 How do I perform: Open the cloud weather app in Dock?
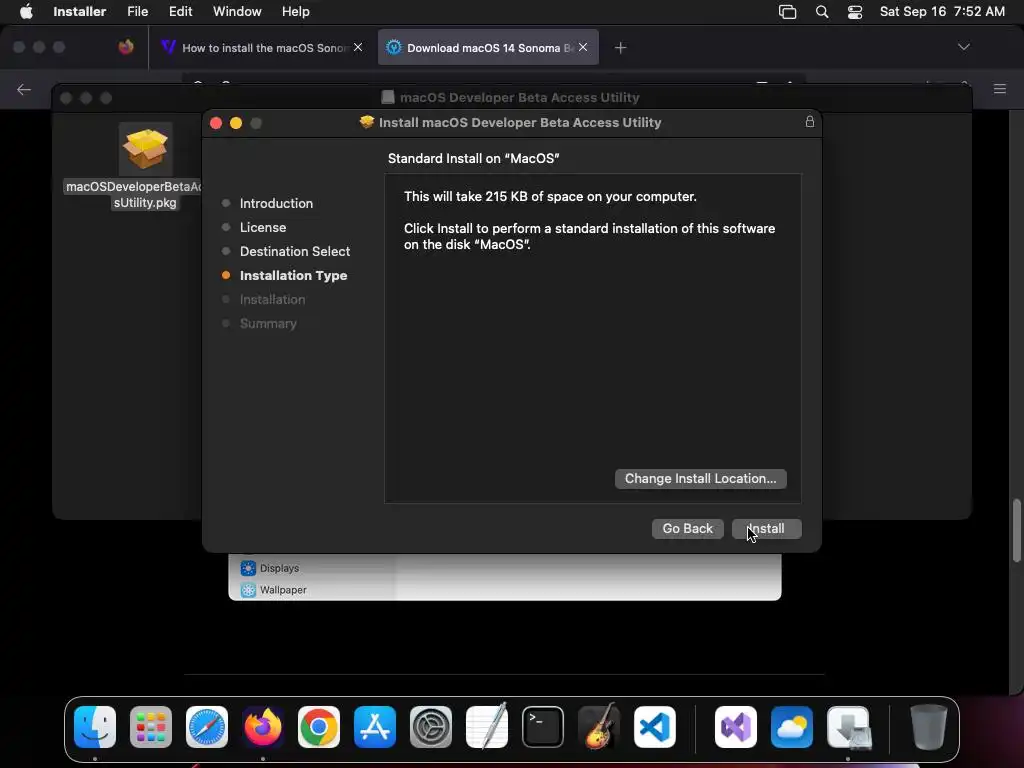coord(792,727)
